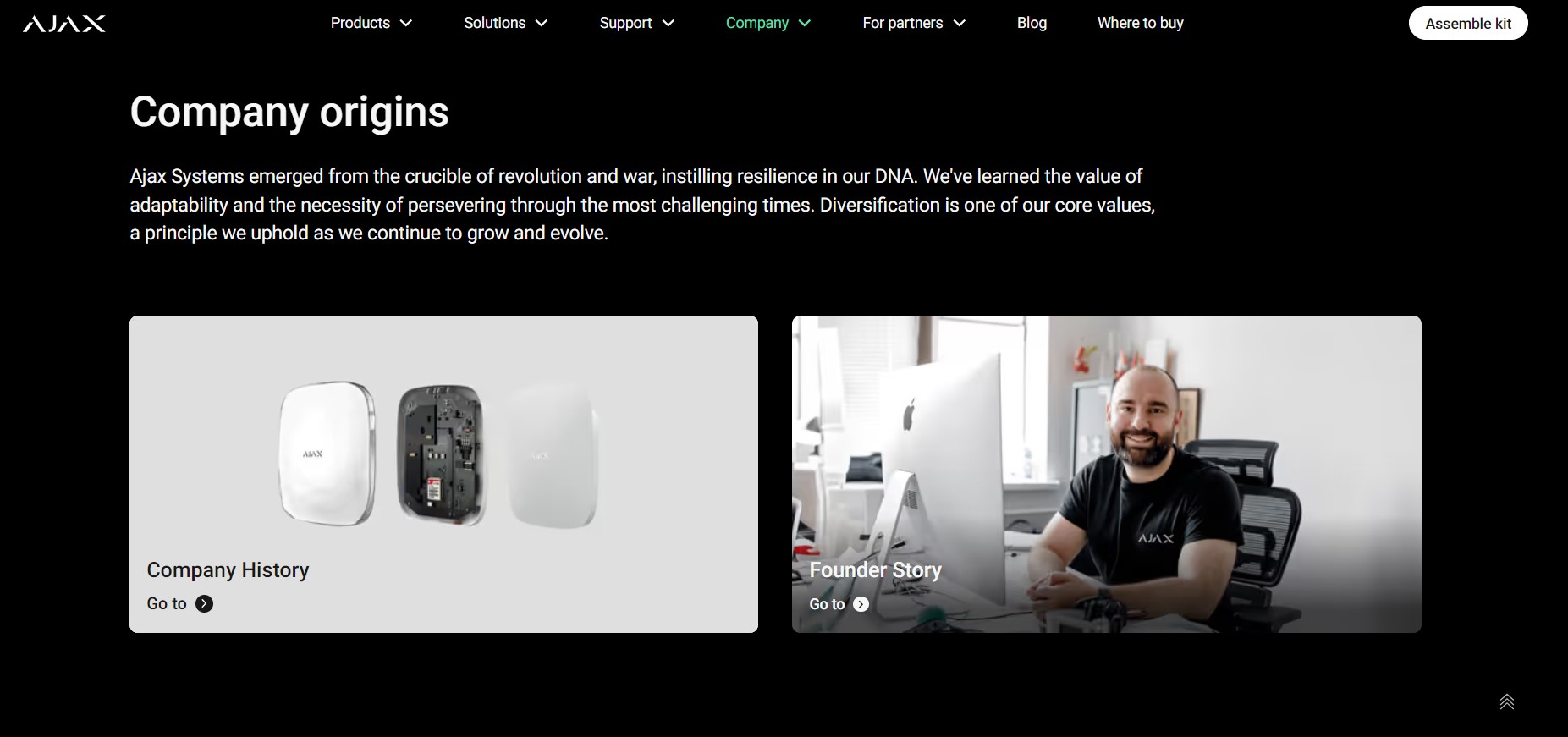Screen dimensions: 1568x737
Task: Select the Products menu label
Action: pyautogui.click(x=360, y=23)
